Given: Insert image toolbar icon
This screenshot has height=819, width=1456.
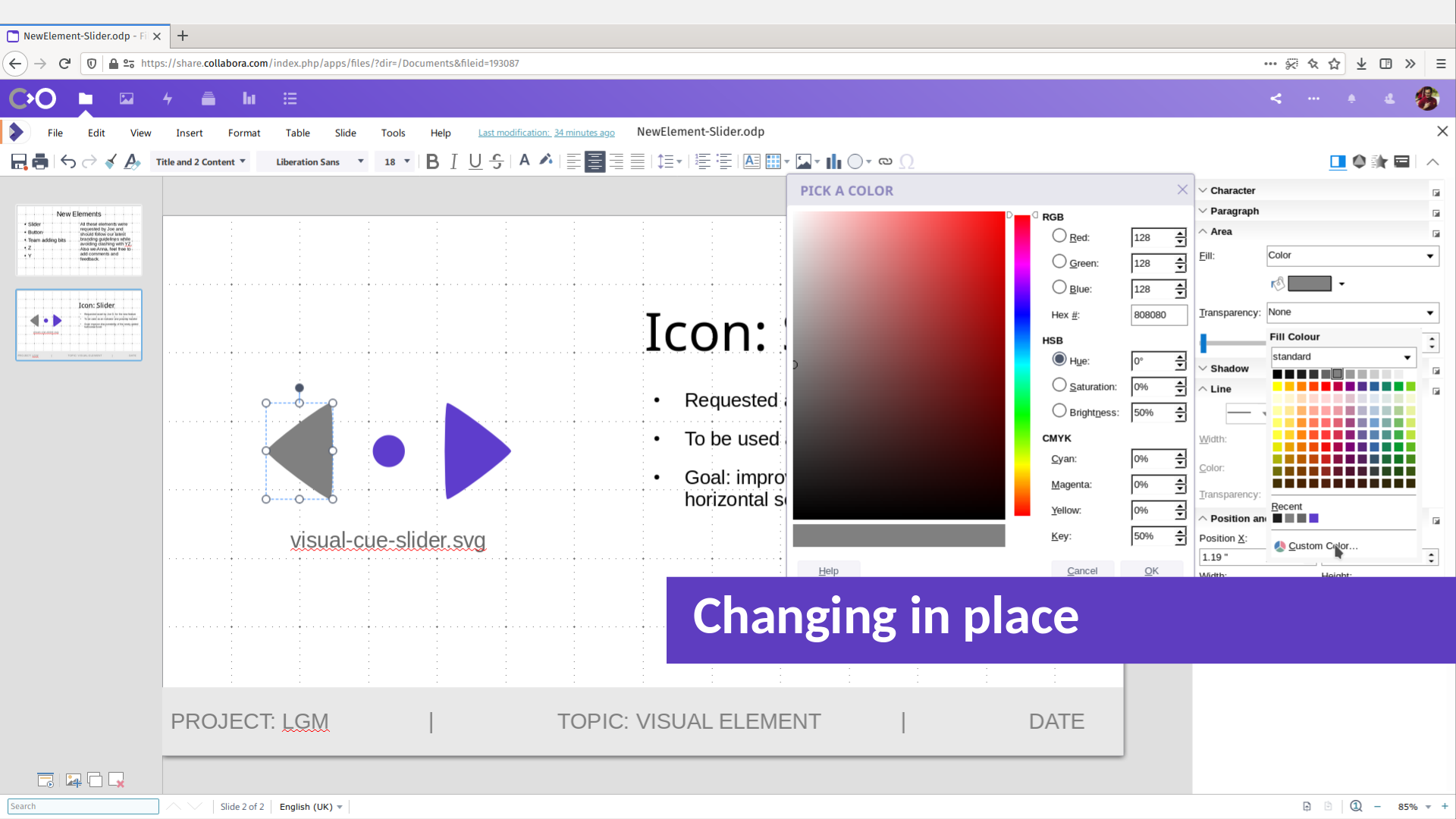Looking at the screenshot, I should tap(803, 162).
